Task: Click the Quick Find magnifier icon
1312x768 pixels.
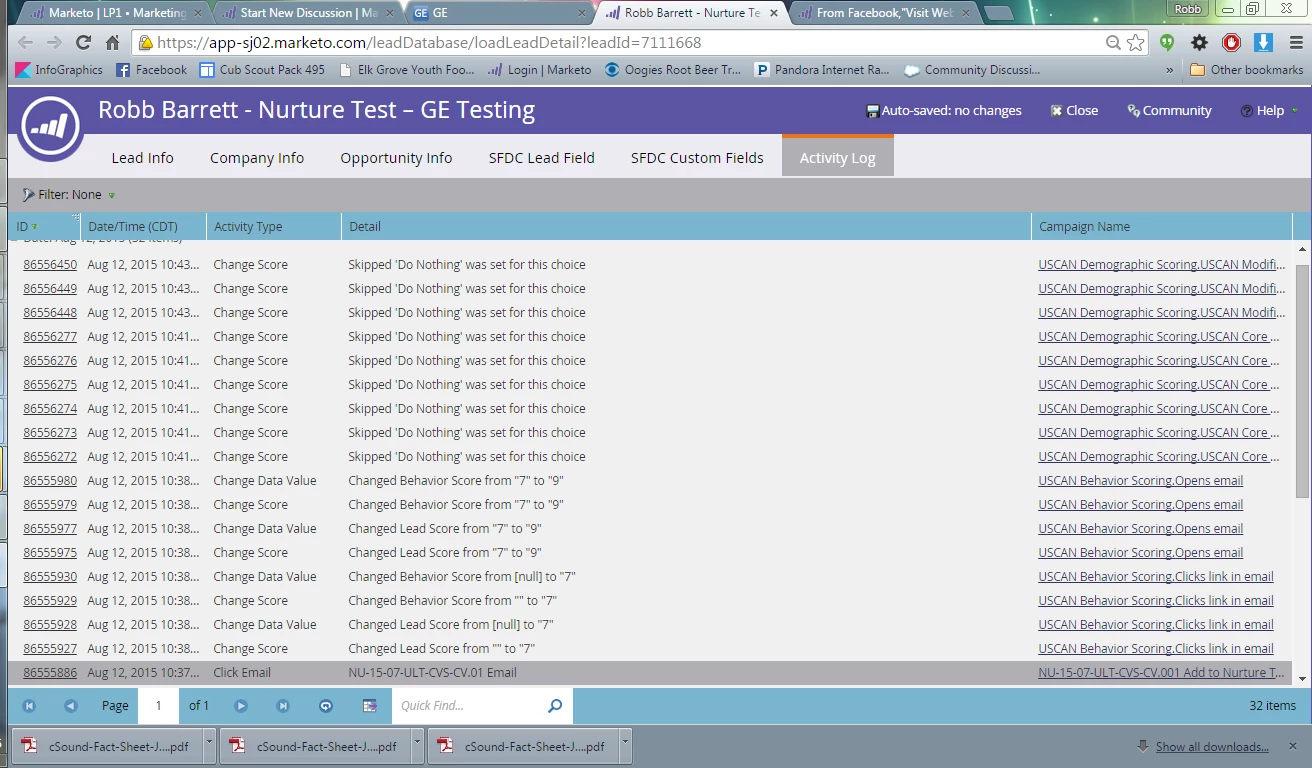Action: (555, 706)
